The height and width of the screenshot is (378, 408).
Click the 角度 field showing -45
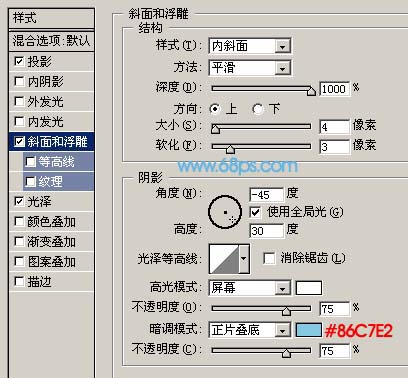click(x=266, y=195)
